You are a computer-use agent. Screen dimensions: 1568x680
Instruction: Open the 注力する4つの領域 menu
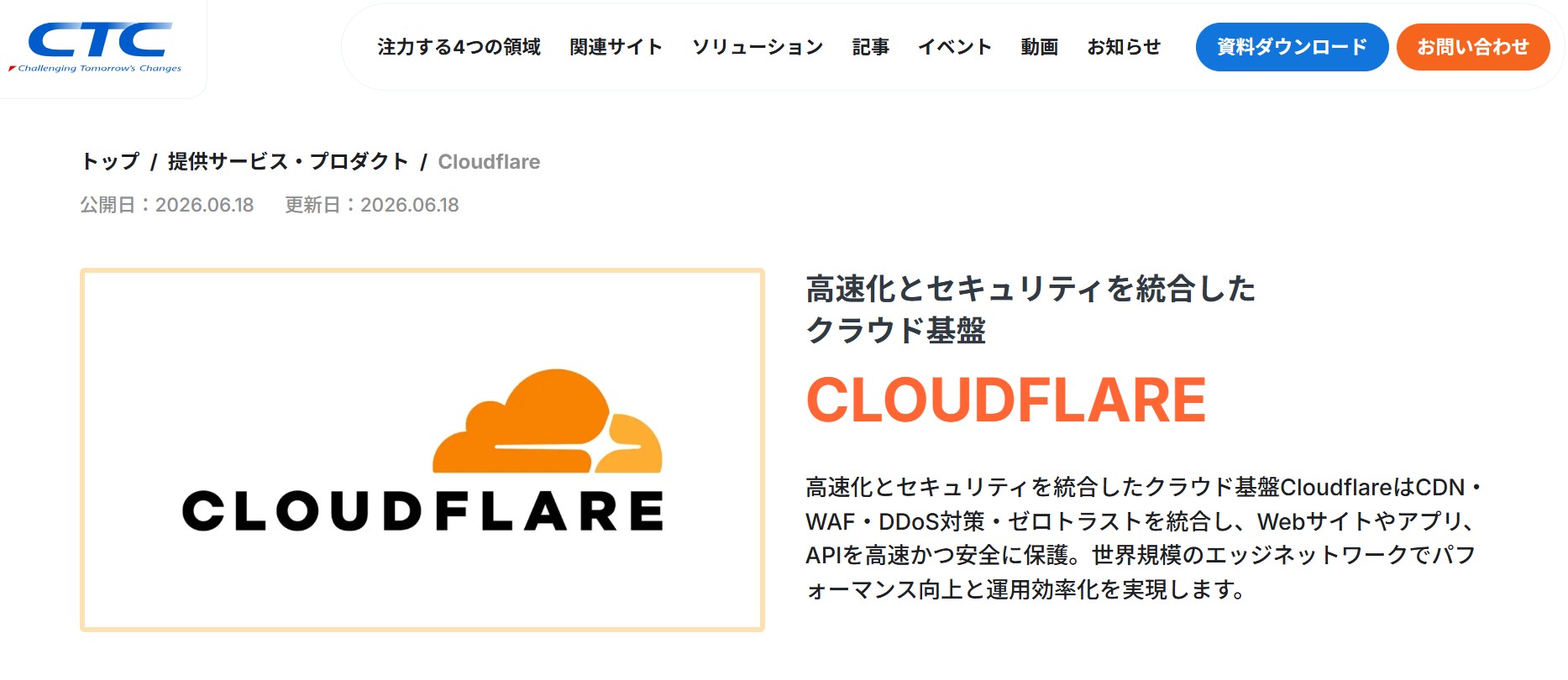tap(459, 47)
